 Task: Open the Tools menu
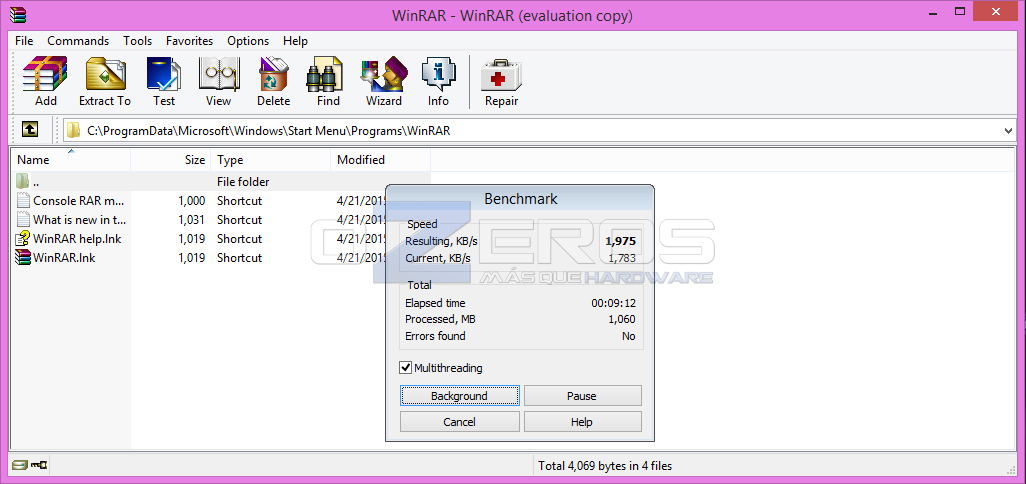click(x=137, y=41)
